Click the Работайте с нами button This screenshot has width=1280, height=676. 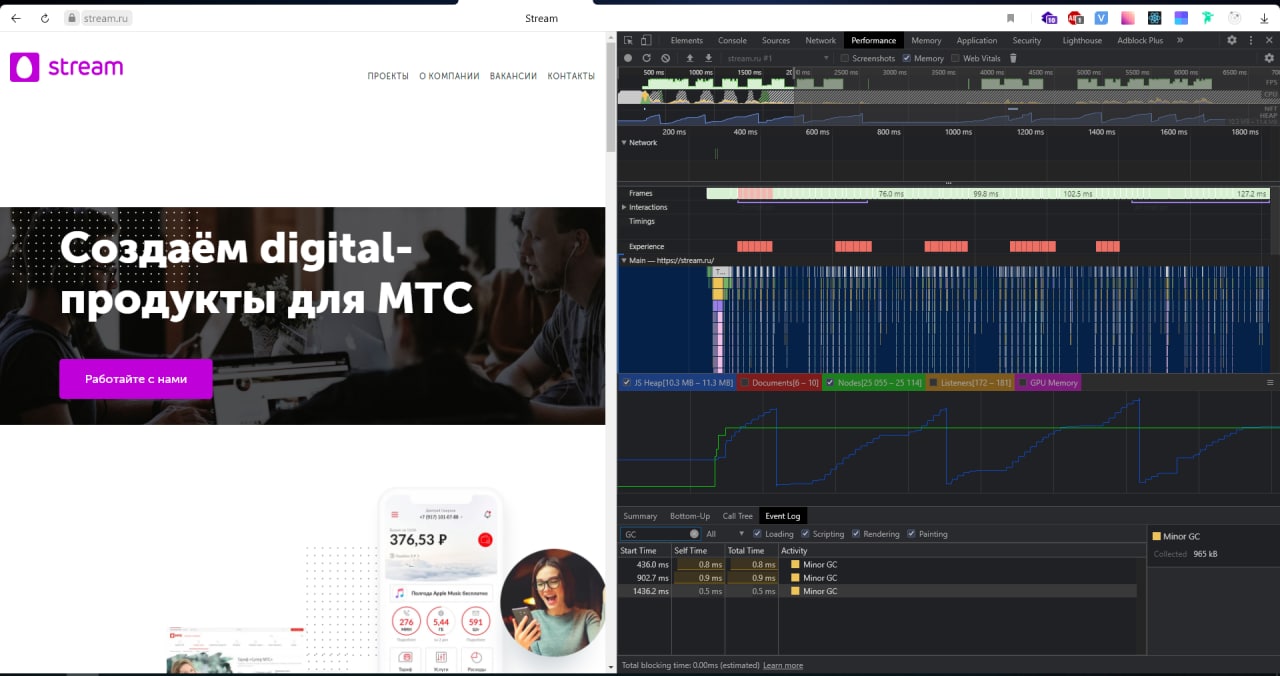136,379
